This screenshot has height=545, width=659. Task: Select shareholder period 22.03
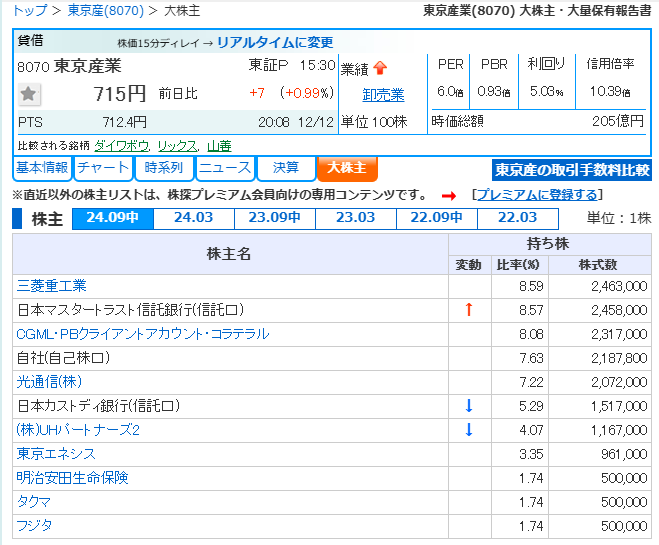pyautogui.click(x=518, y=218)
